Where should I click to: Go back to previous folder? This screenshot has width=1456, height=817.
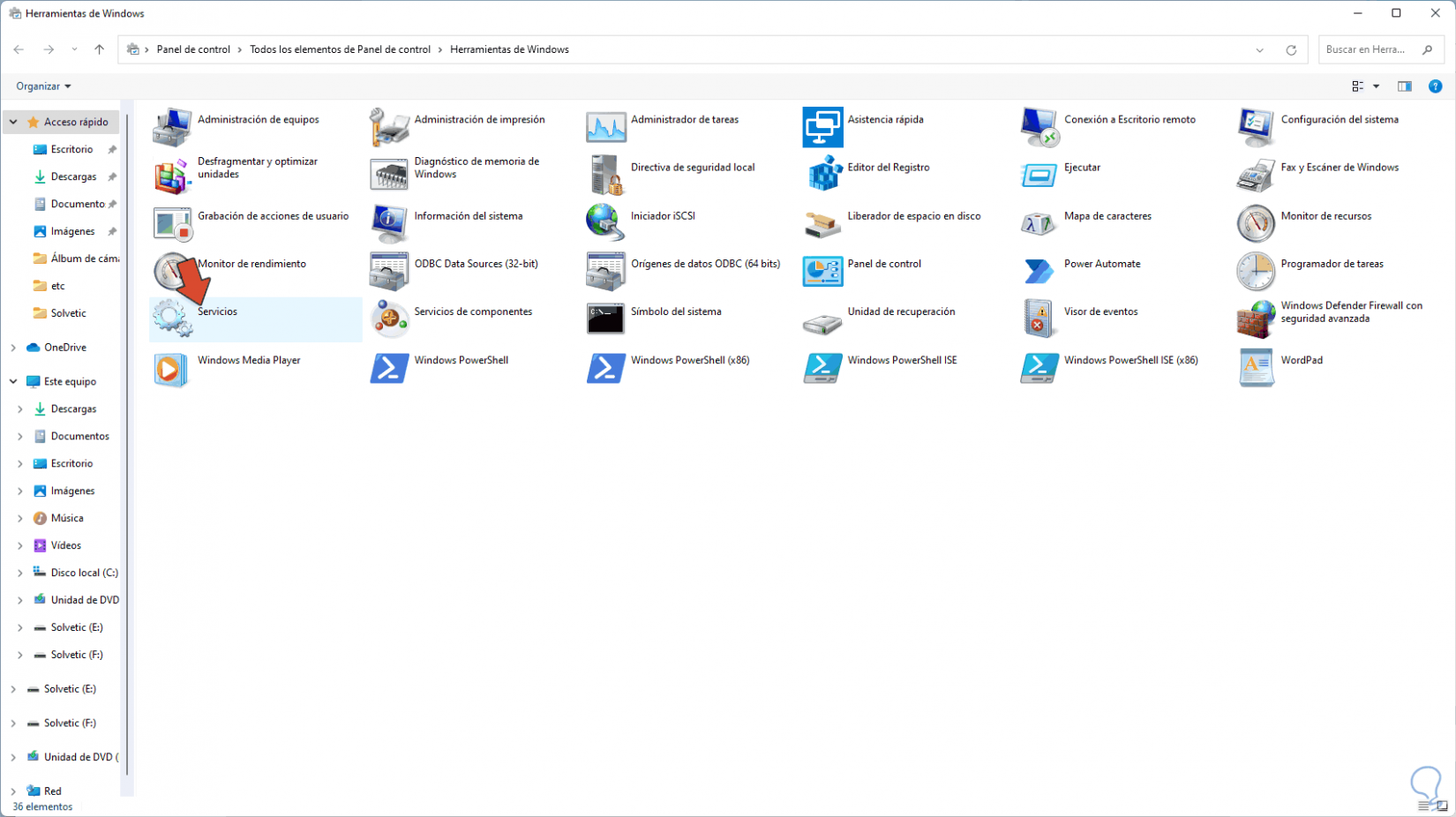[19, 49]
